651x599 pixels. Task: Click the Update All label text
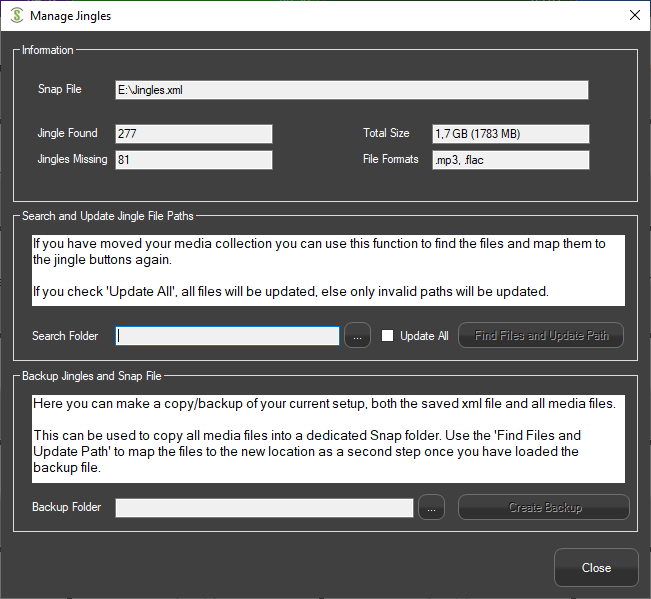click(424, 335)
